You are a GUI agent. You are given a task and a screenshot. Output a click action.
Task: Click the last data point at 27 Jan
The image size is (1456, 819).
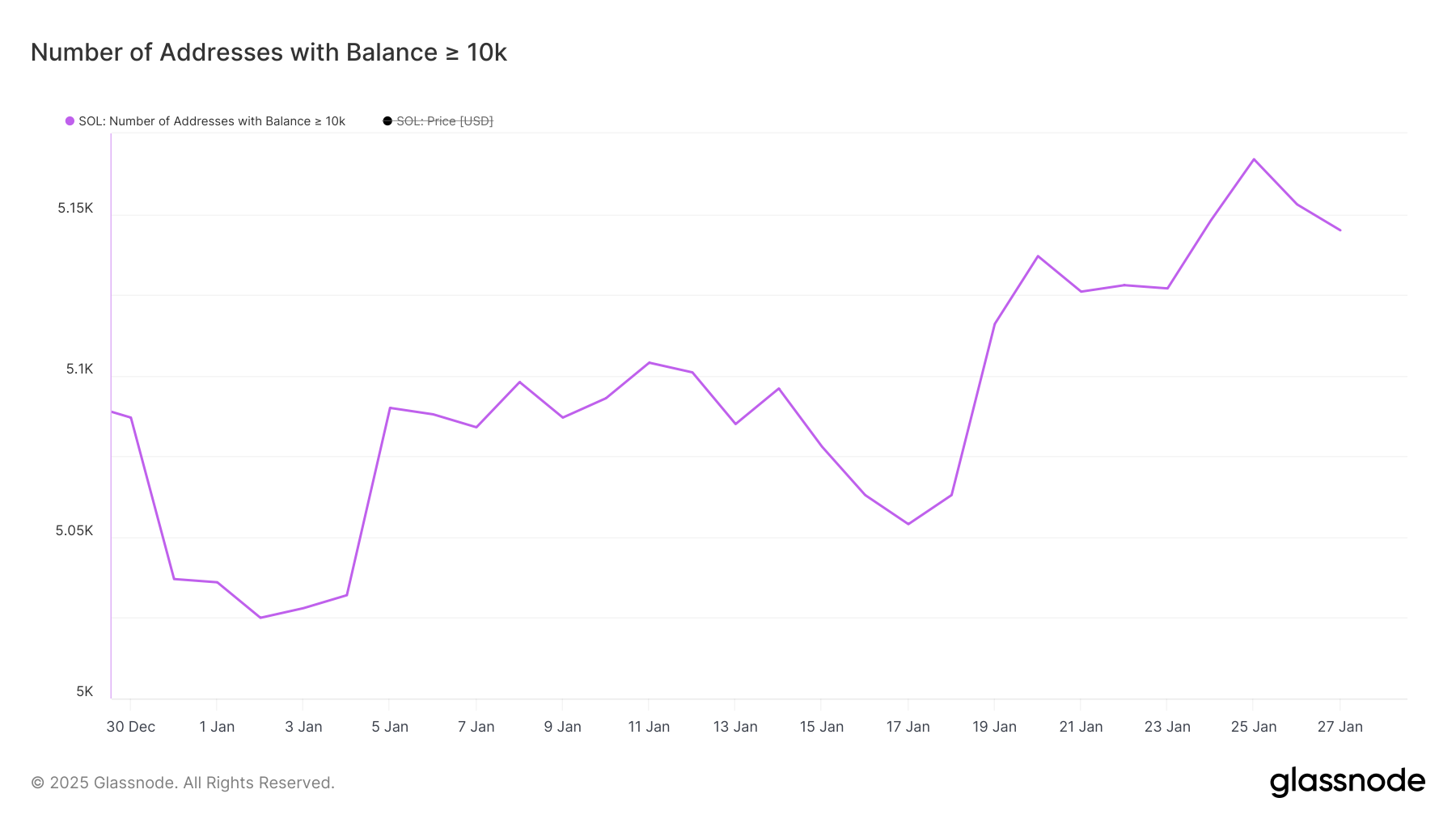point(1340,230)
